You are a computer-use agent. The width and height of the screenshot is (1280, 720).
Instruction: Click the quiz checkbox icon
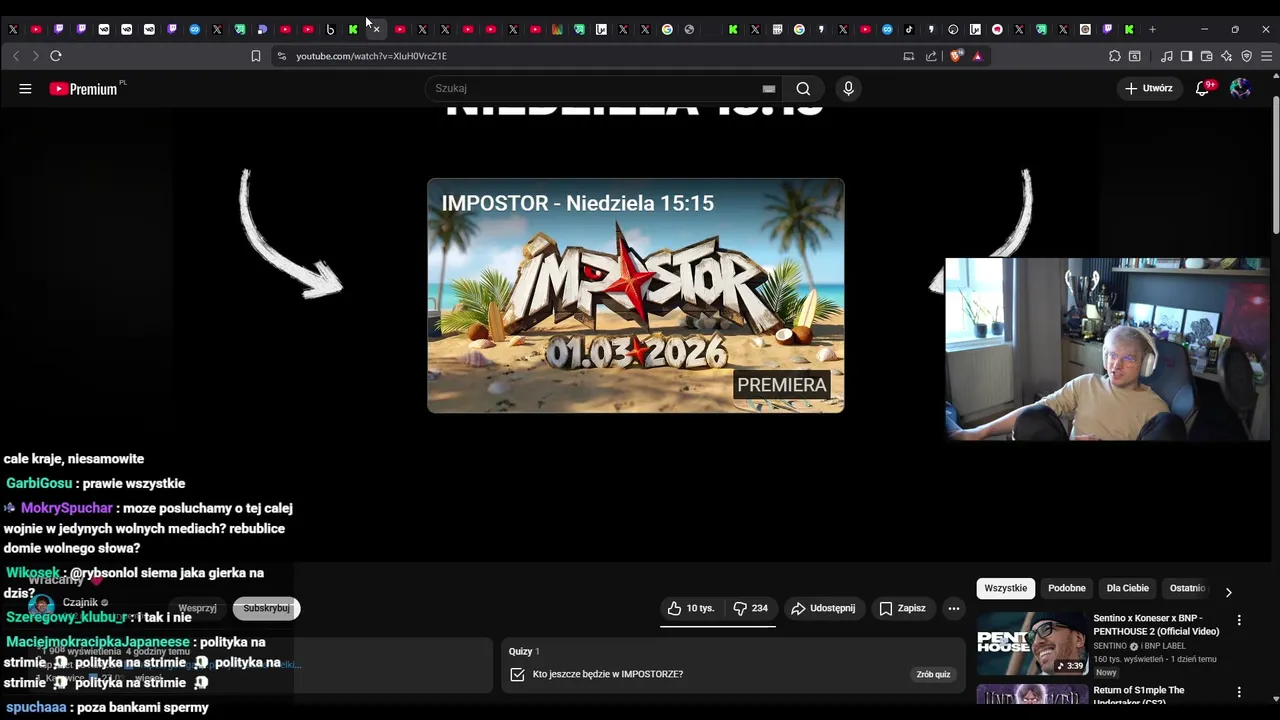coord(517,674)
